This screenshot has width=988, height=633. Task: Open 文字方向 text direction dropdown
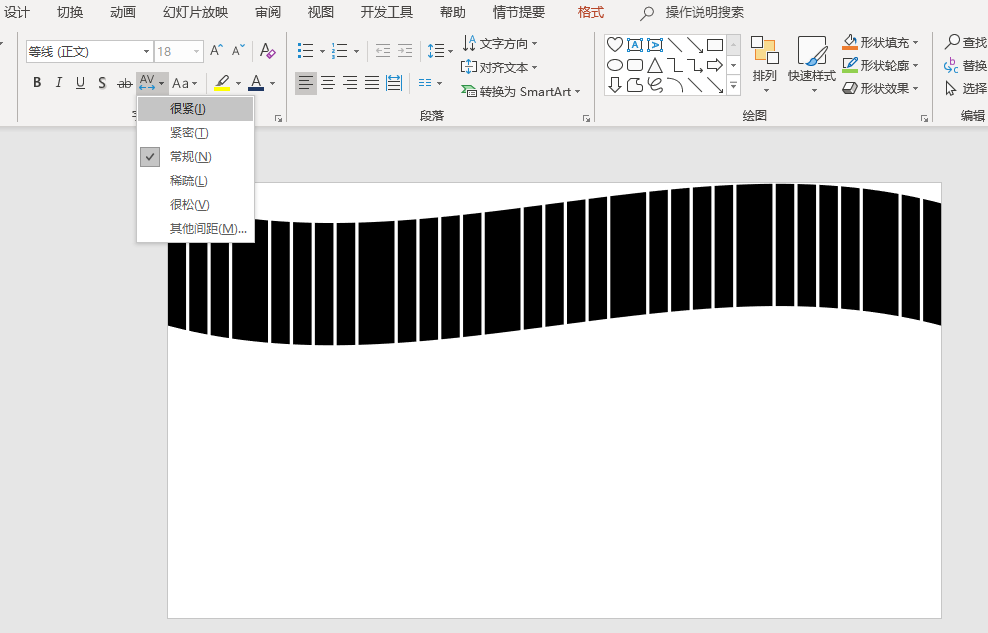pyautogui.click(x=500, y=43)
